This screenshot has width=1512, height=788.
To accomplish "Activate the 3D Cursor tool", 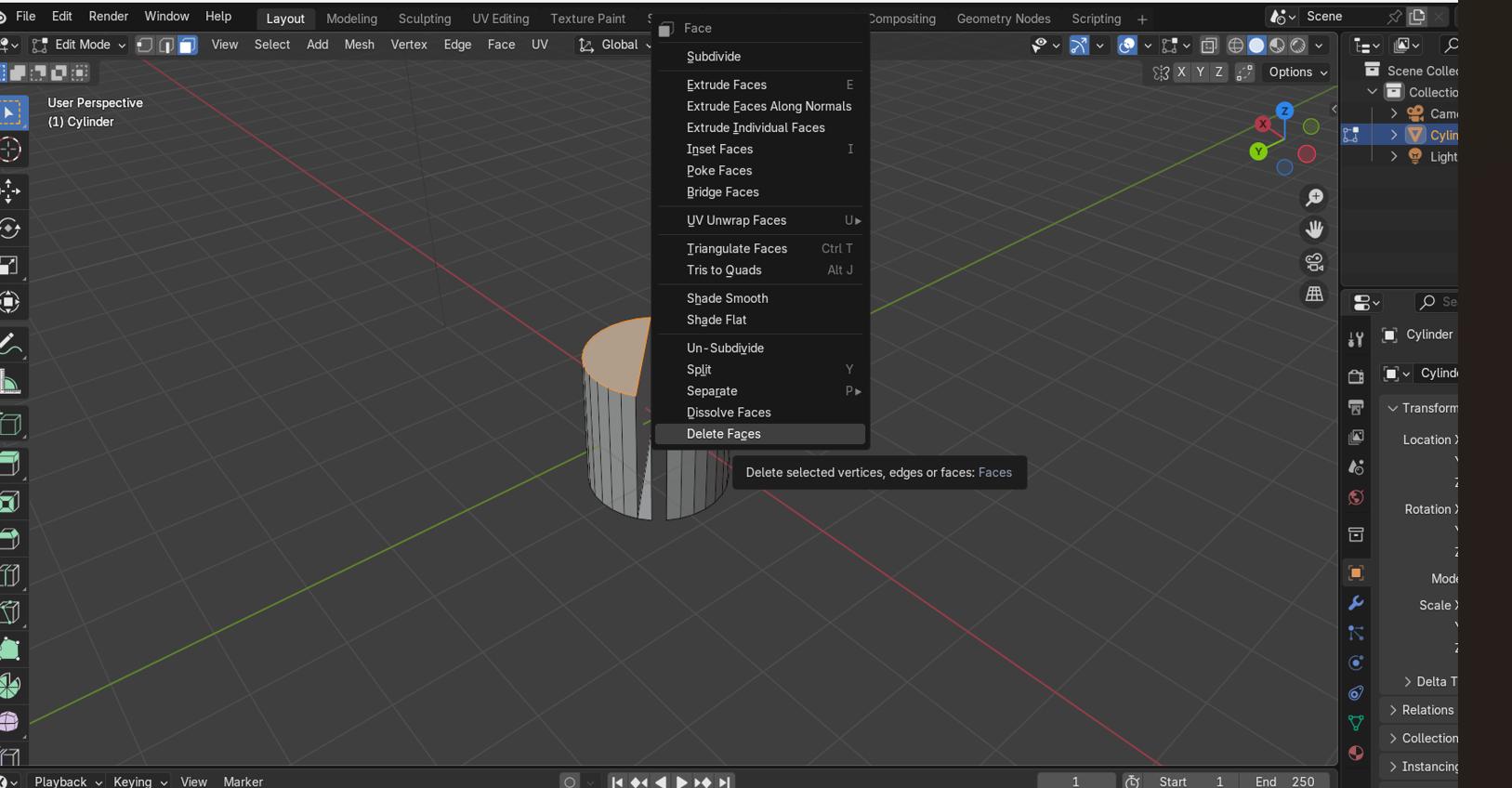I will (x=10, y=150).
